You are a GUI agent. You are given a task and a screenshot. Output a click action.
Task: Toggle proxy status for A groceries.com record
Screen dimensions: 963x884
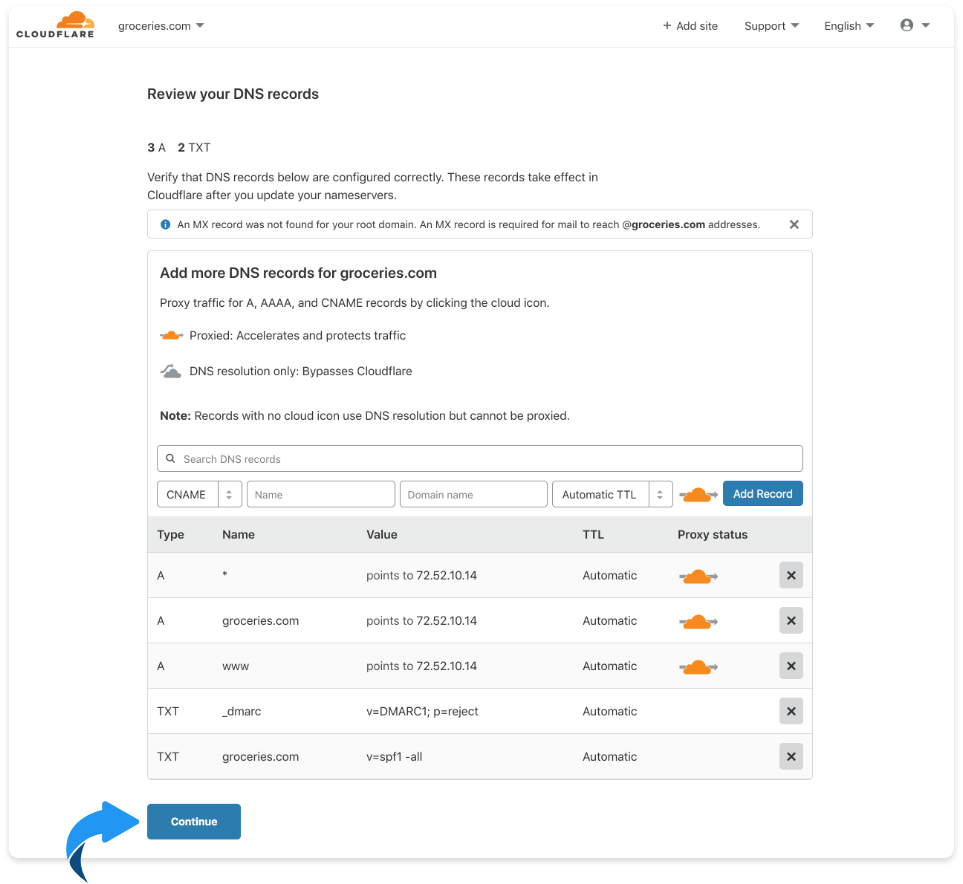click(x=698, y=622)
